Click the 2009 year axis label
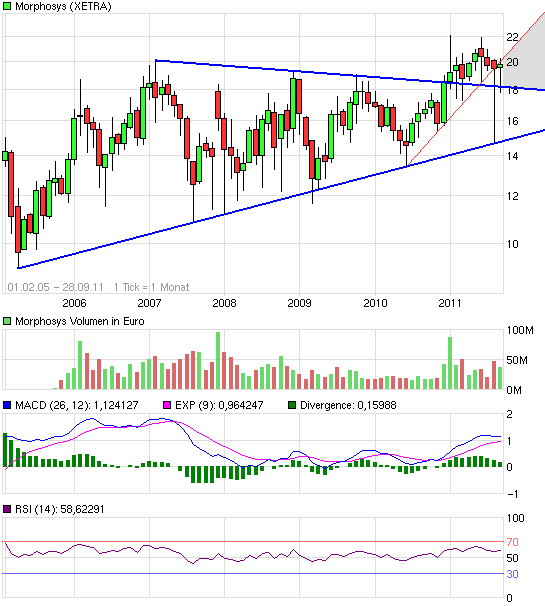This screenshot has height=606, width=545. (299, 303)
